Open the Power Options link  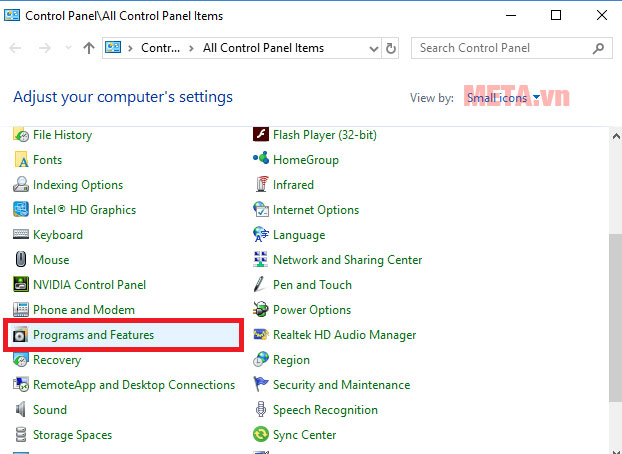(312, 310)
